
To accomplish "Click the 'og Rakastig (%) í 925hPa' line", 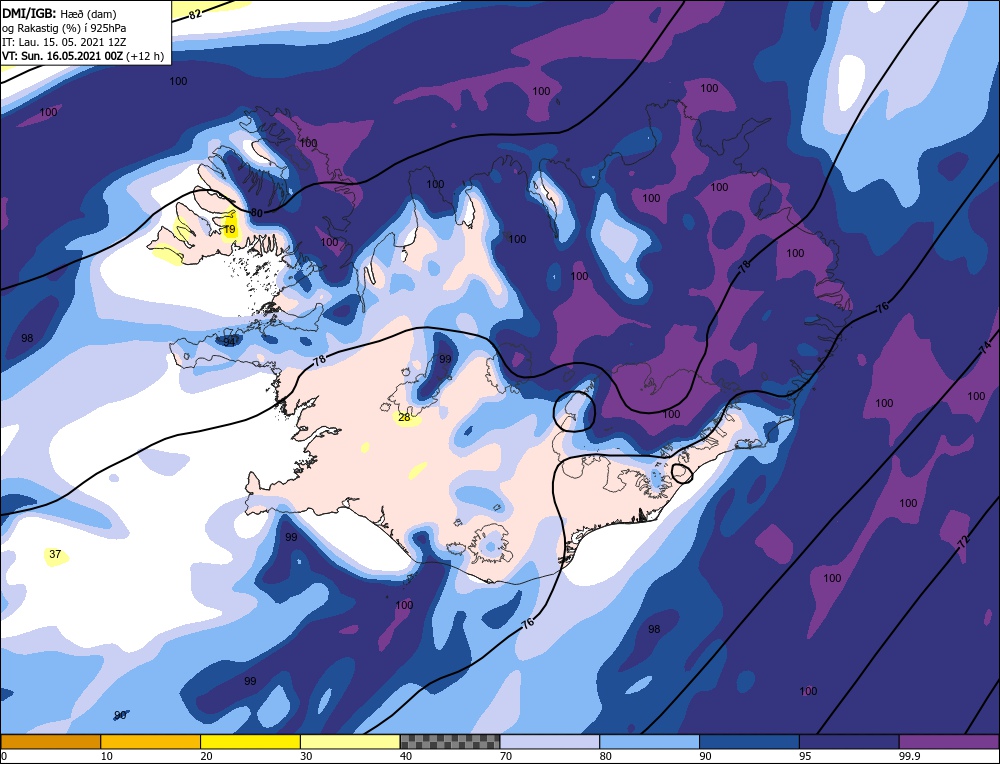I will [x=64, y=28].
